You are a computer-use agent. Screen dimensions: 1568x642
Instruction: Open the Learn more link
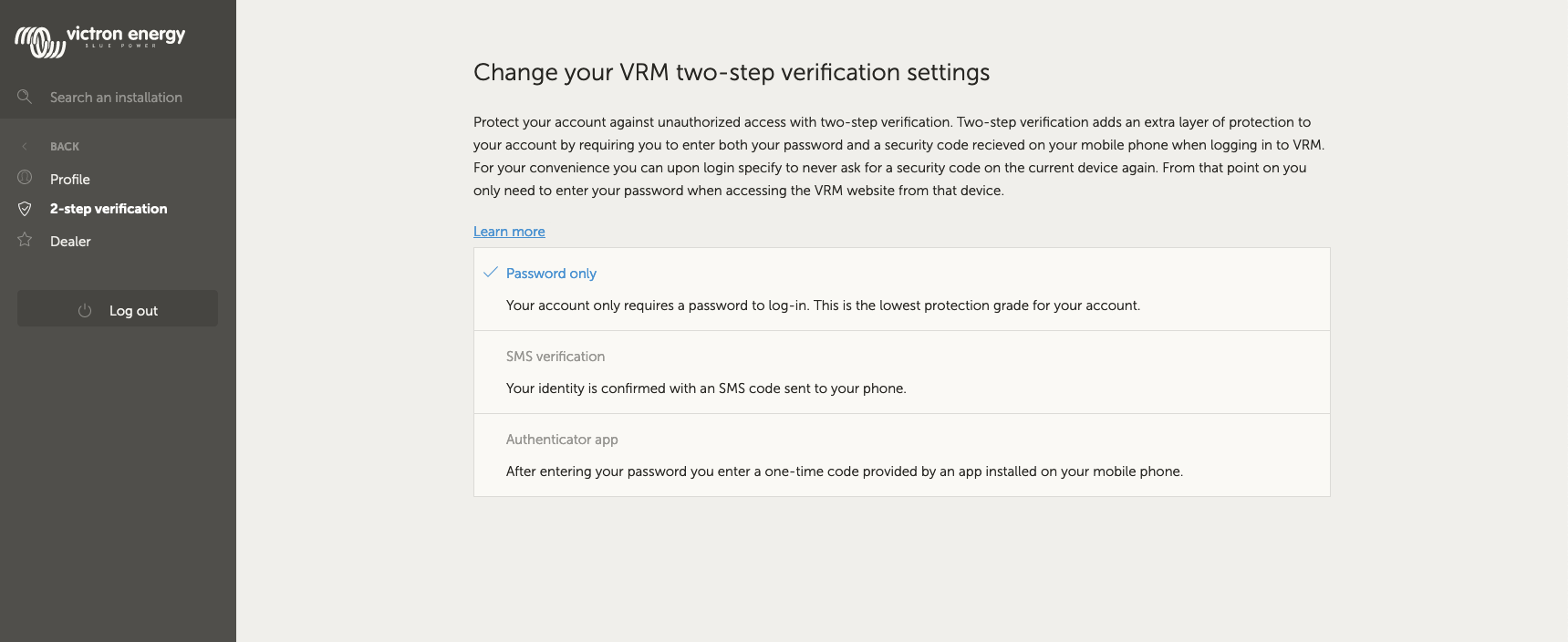(x=509, y=232)
